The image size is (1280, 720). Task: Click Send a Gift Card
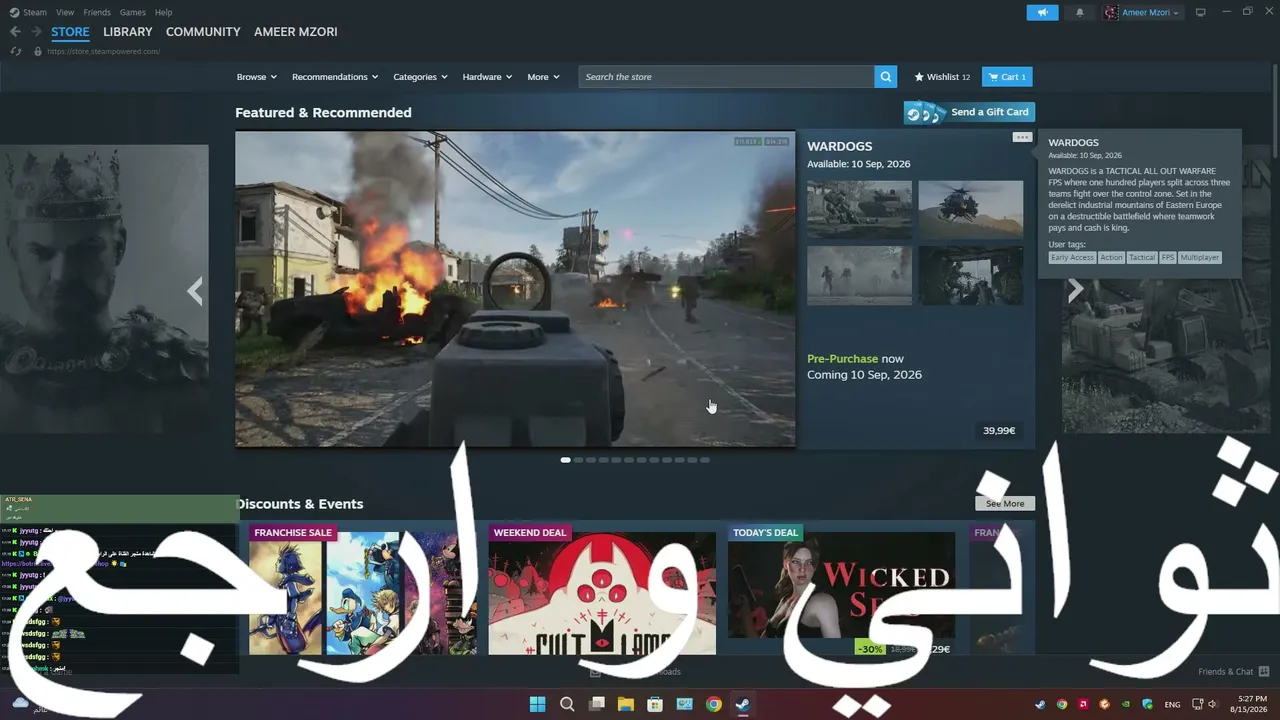[x=969, y=112]
